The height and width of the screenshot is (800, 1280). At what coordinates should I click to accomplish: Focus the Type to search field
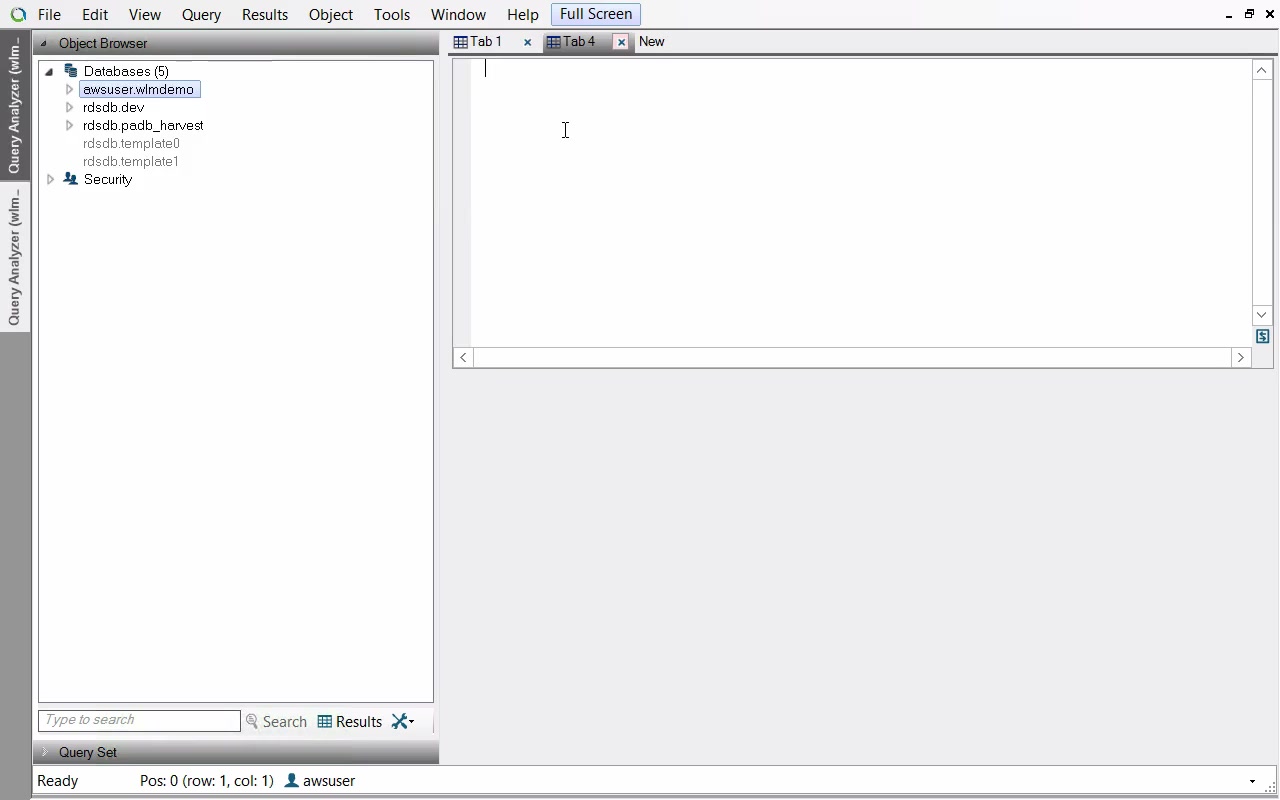(x=139, y=720)
